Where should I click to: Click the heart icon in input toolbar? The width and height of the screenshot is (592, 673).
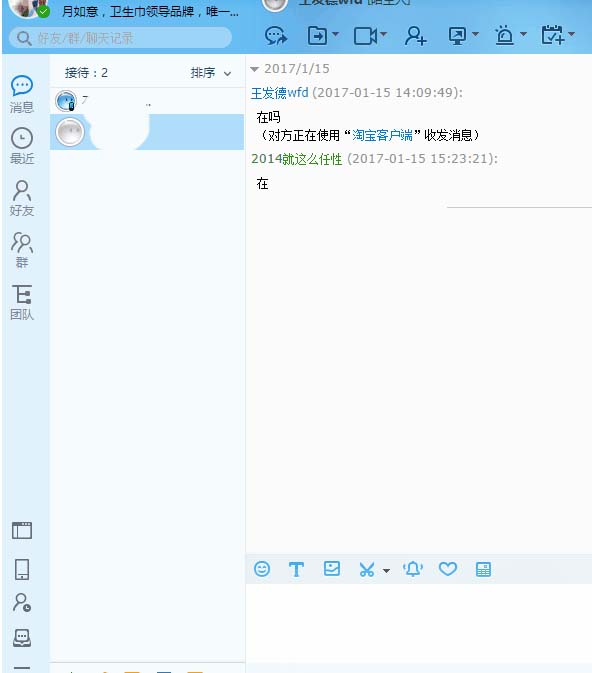[448, 569]
